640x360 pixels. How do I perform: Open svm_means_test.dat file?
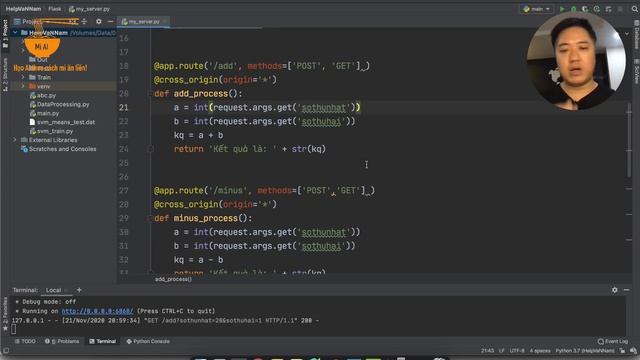[62, 122]
